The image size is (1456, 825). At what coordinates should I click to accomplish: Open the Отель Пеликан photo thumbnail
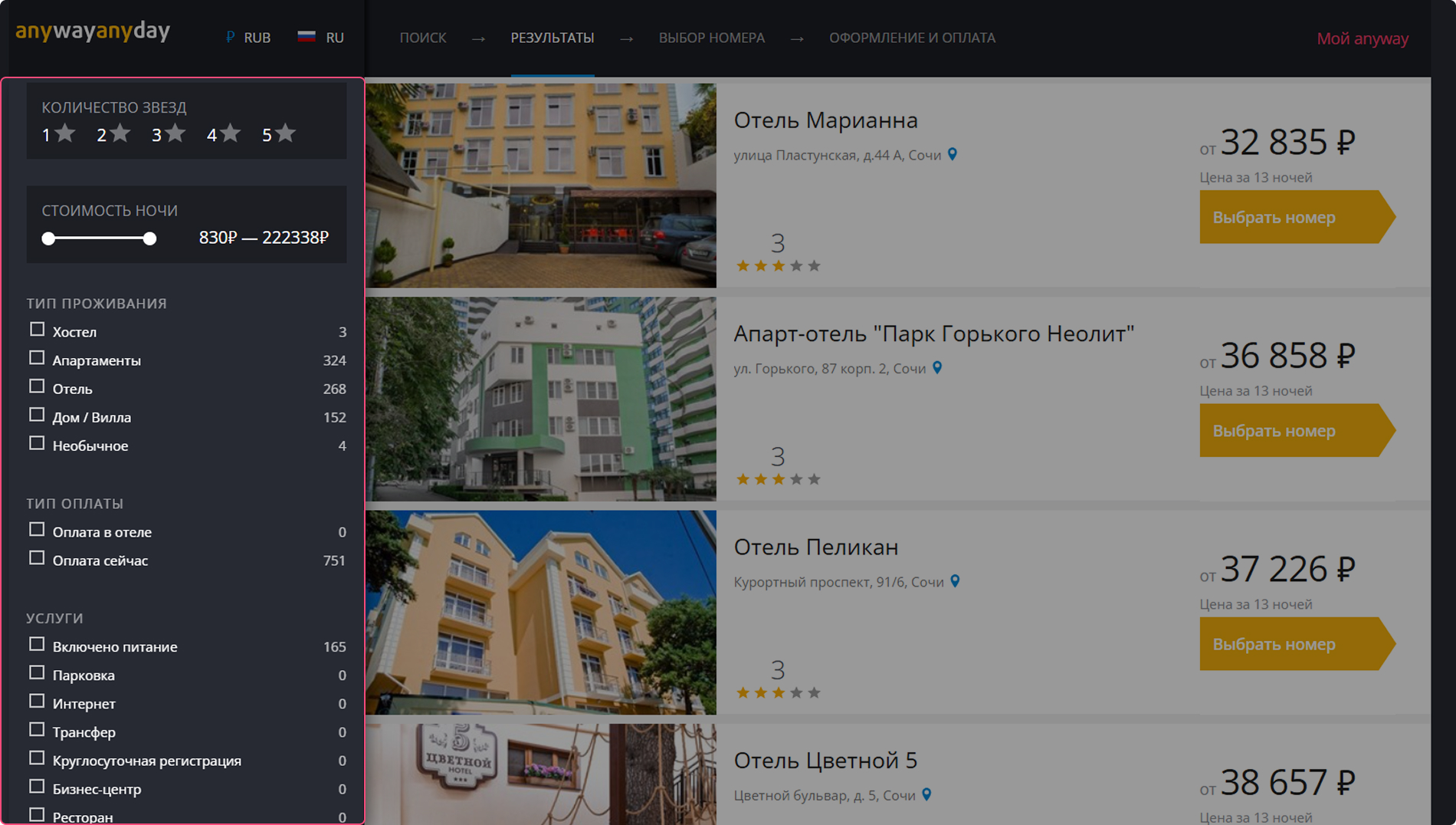[541, 612]
